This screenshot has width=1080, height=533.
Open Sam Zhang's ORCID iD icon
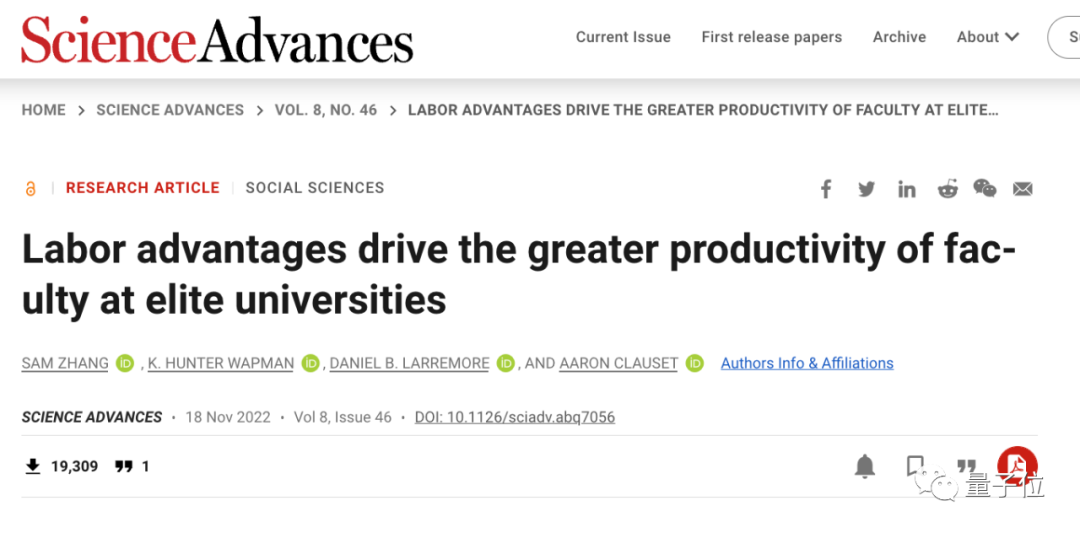pyautogui.click(x=125, y=363)
